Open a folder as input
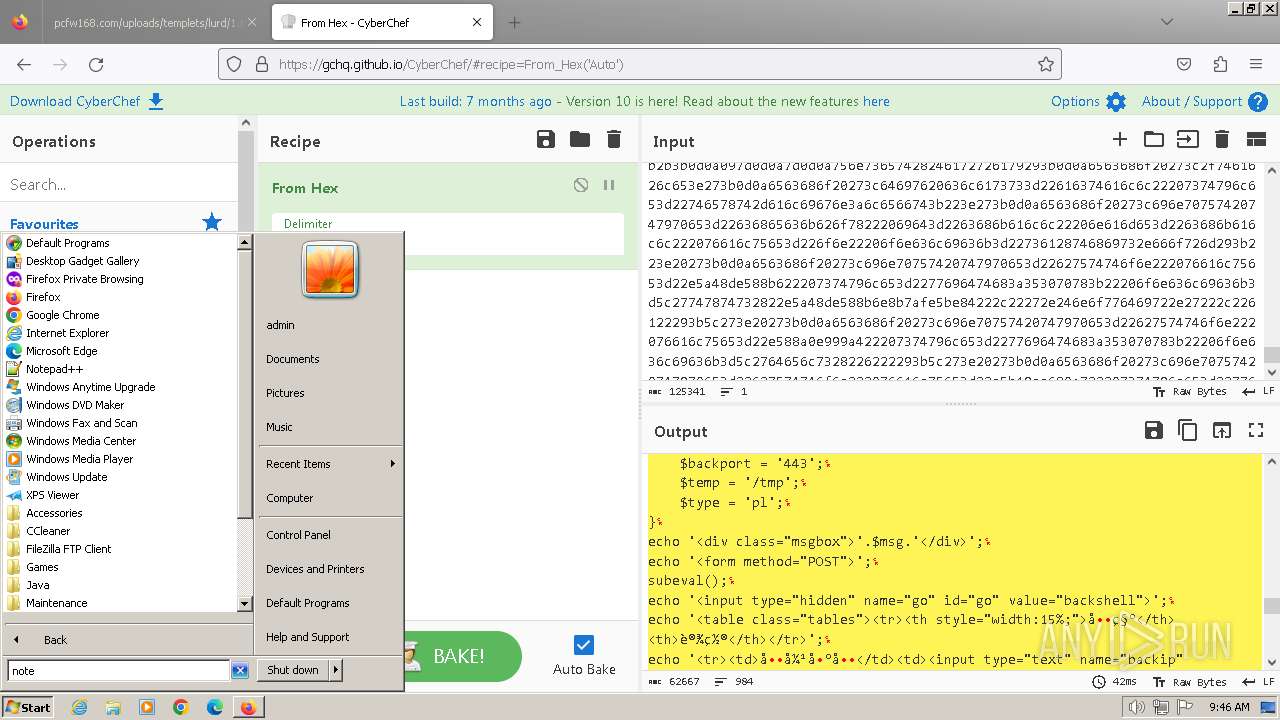This screenshot has height=720, width=1280. tap(1154, 140)
